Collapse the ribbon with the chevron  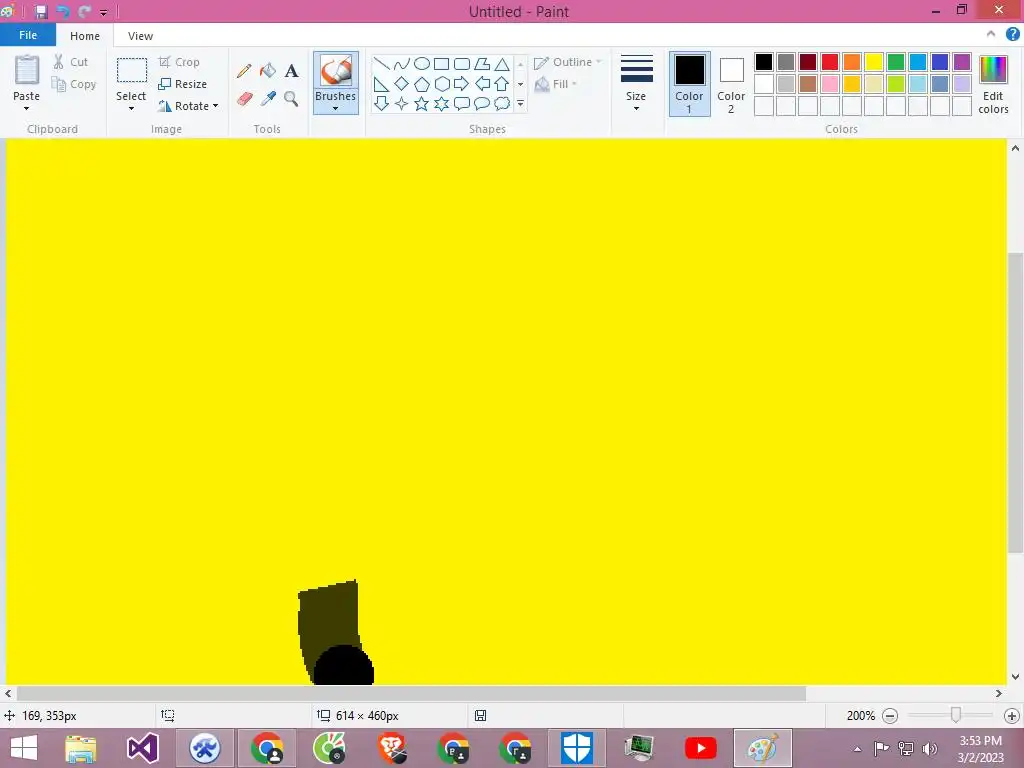[x=991, y=35]
